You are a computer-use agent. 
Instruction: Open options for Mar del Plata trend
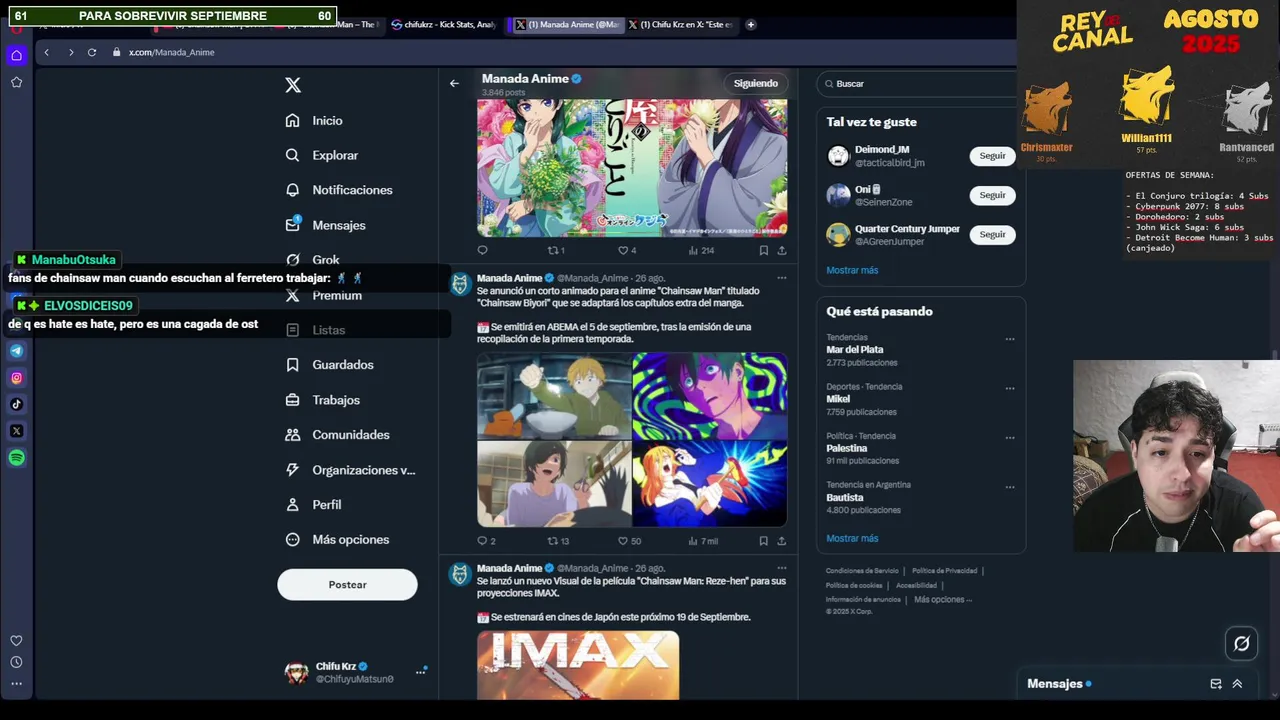pos(1010,339)
